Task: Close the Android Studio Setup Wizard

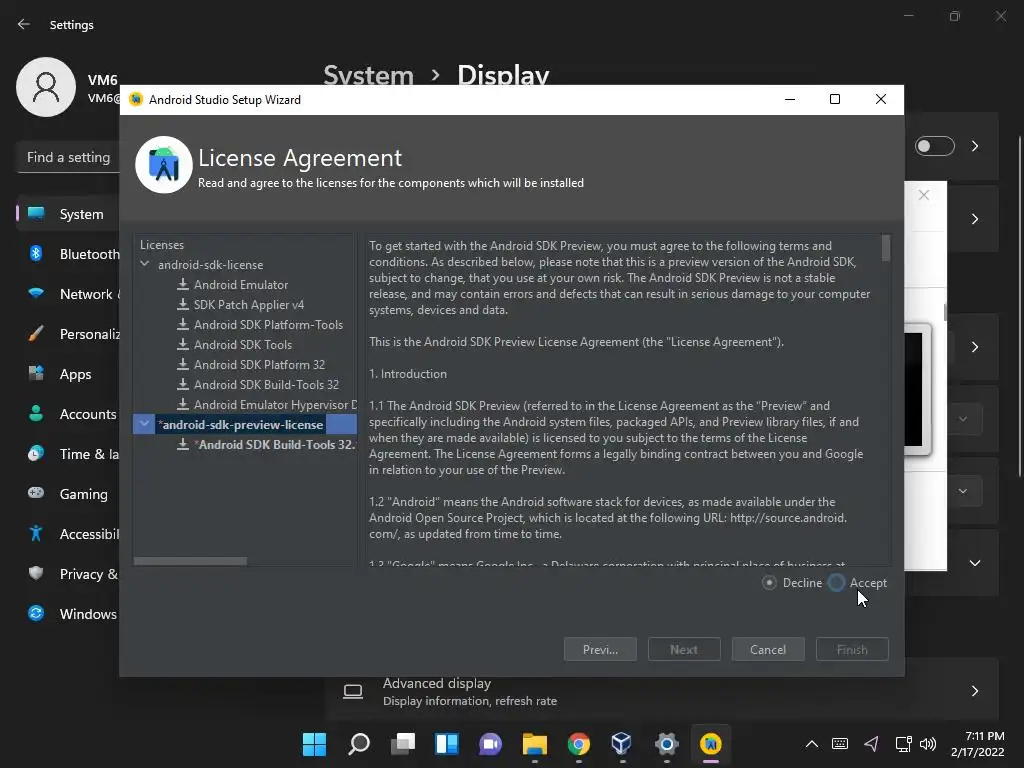Action: click(x=881, y=99)
